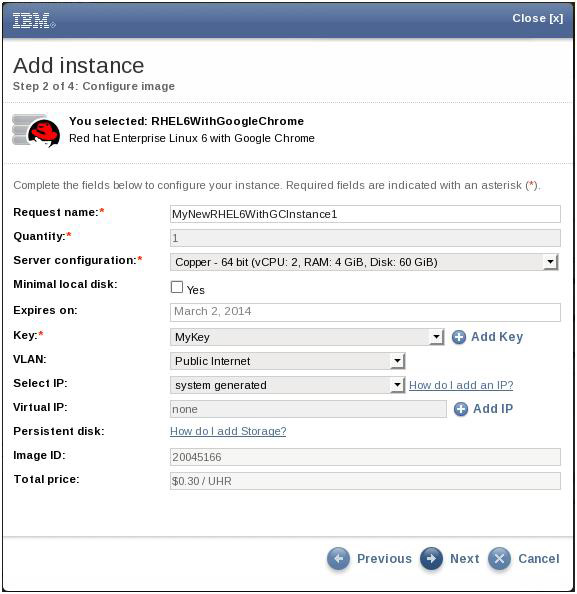Click the 'Expires on:' label

click(x=45, y=311)
